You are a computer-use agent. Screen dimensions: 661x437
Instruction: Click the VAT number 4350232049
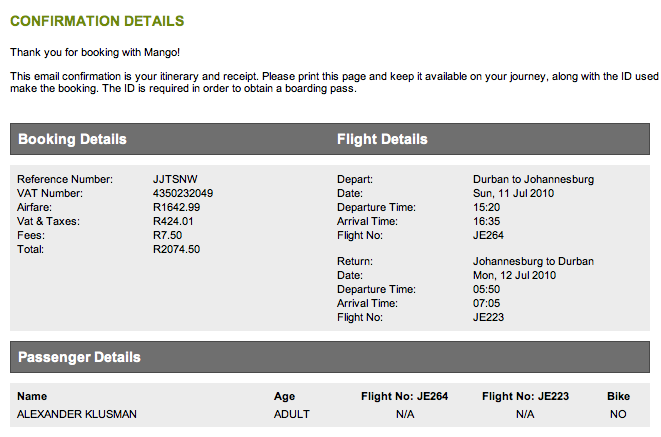pyautogui.click(x=183, y=193)
